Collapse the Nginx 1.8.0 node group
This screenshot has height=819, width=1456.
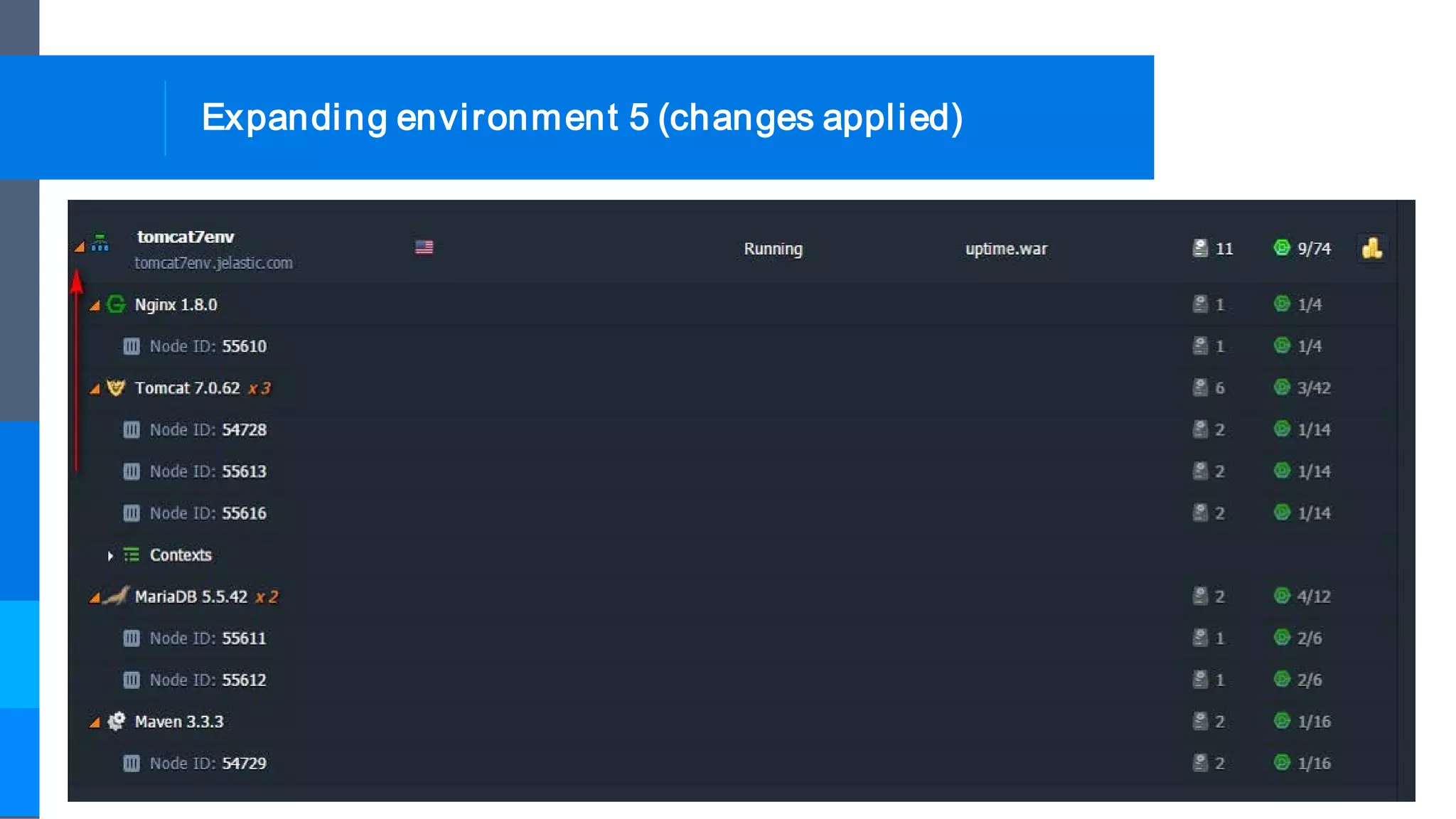pos(95,306)
